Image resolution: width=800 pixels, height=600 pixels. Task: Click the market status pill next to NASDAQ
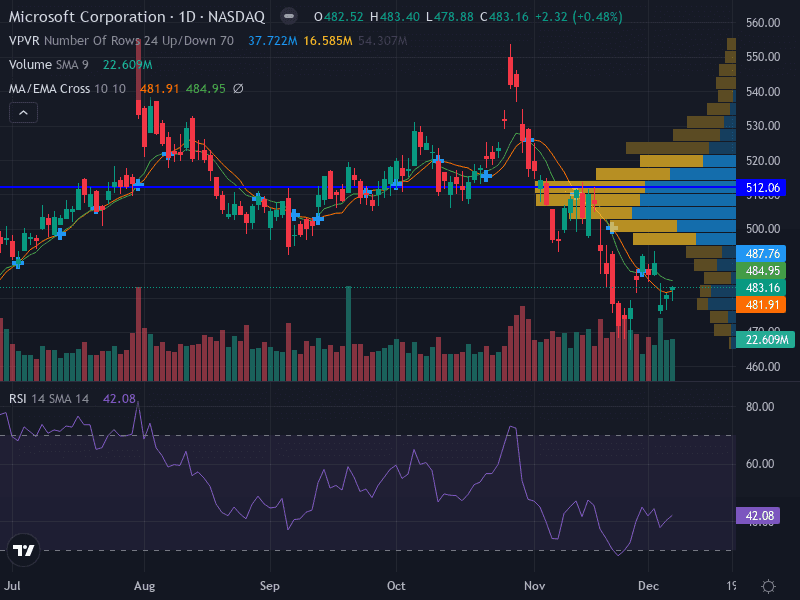[289, 16]
